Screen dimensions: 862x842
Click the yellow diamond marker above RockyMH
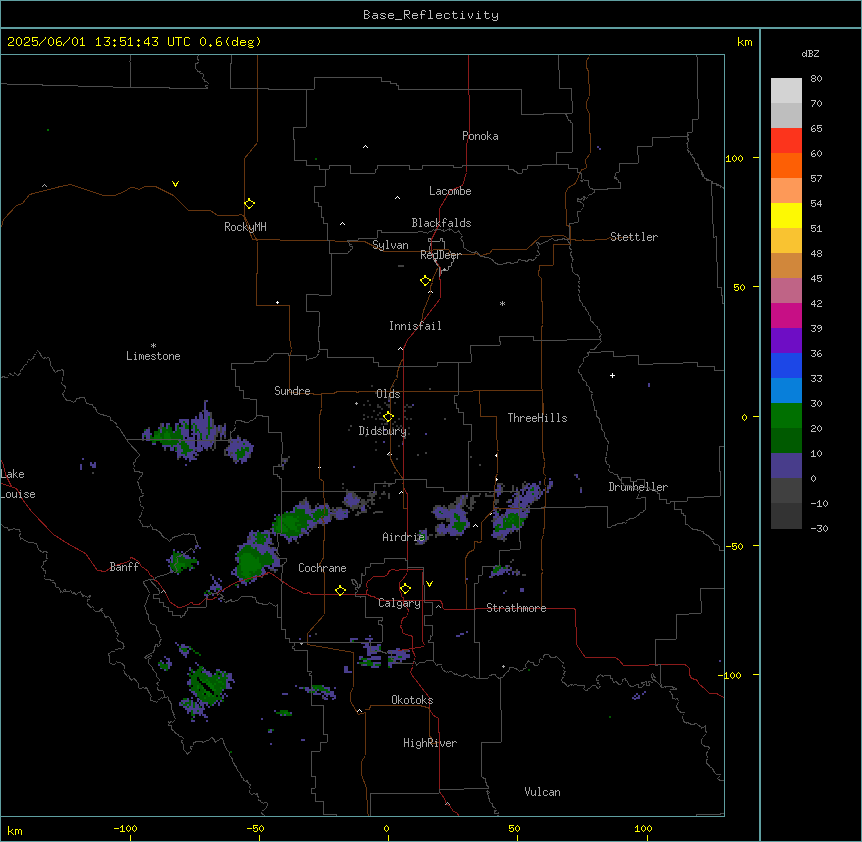coord(249,204)
